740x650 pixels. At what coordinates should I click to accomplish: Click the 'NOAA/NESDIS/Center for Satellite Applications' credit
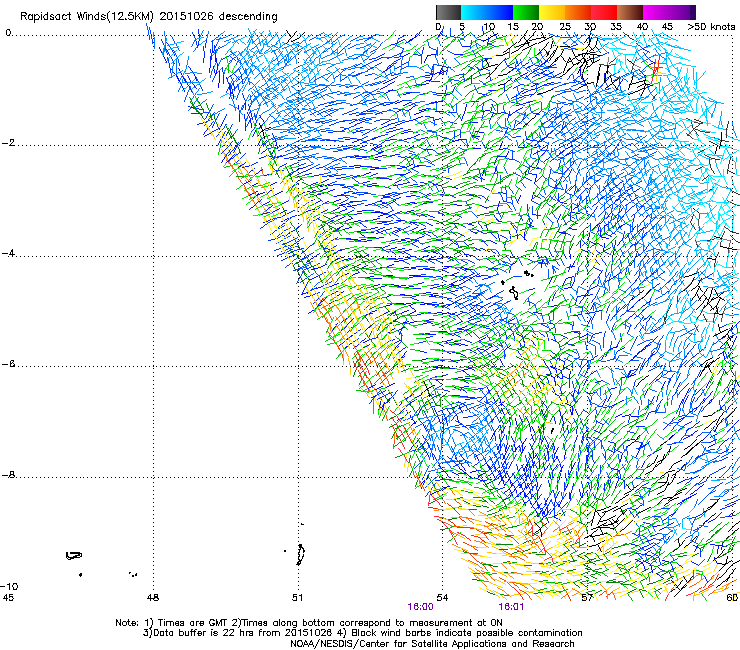click(432, 644)
